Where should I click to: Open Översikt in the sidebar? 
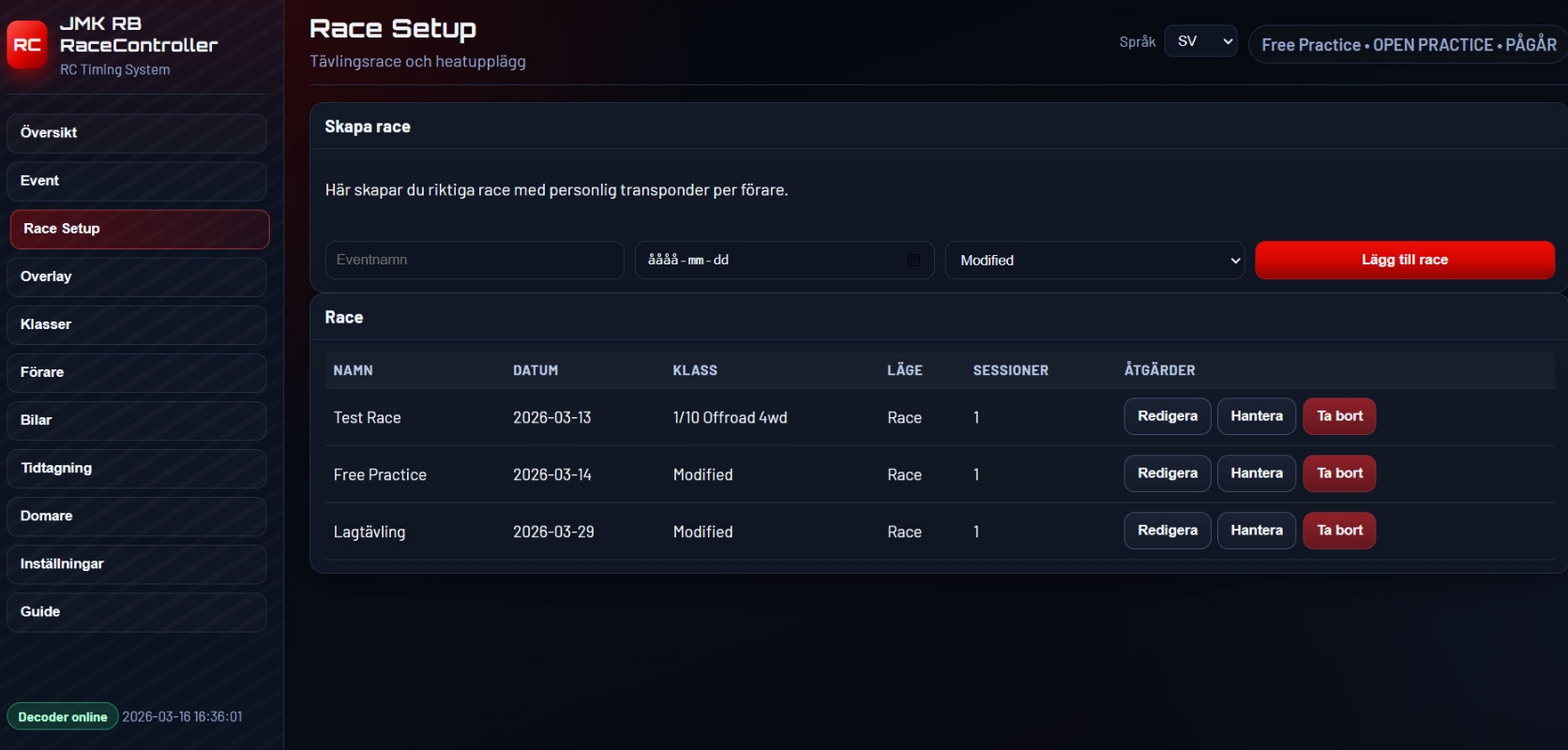[x=137, y=133]
